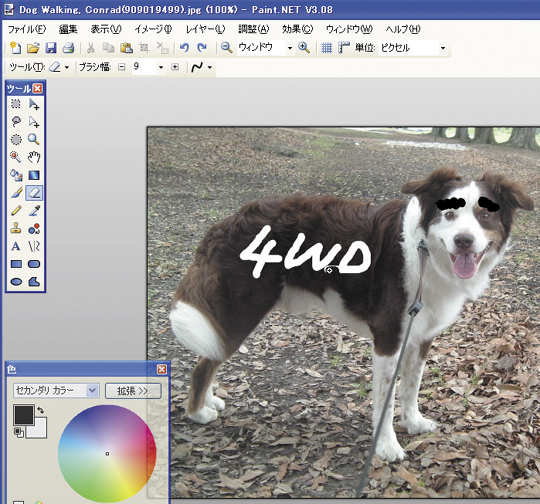Click the 拡張 >> button
540x504 pixels.
click(133, 391)
